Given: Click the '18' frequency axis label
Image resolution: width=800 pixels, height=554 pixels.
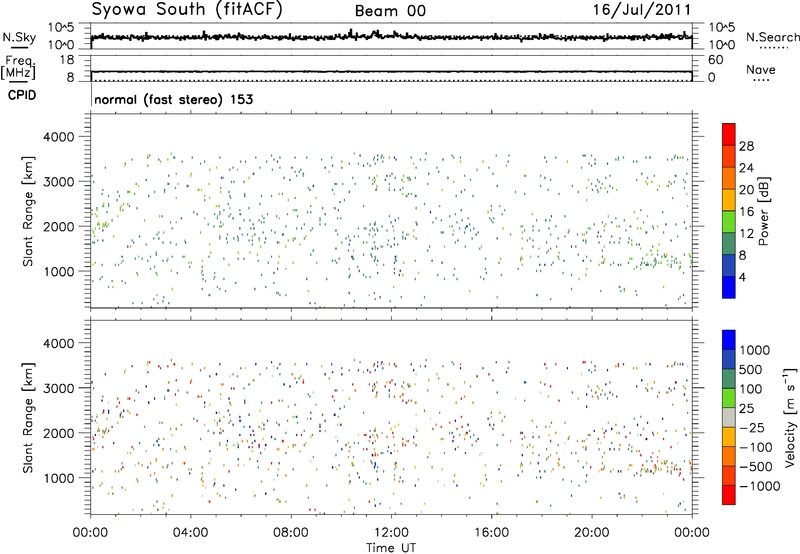Looking at the screenshot, I should click(67, 60).
